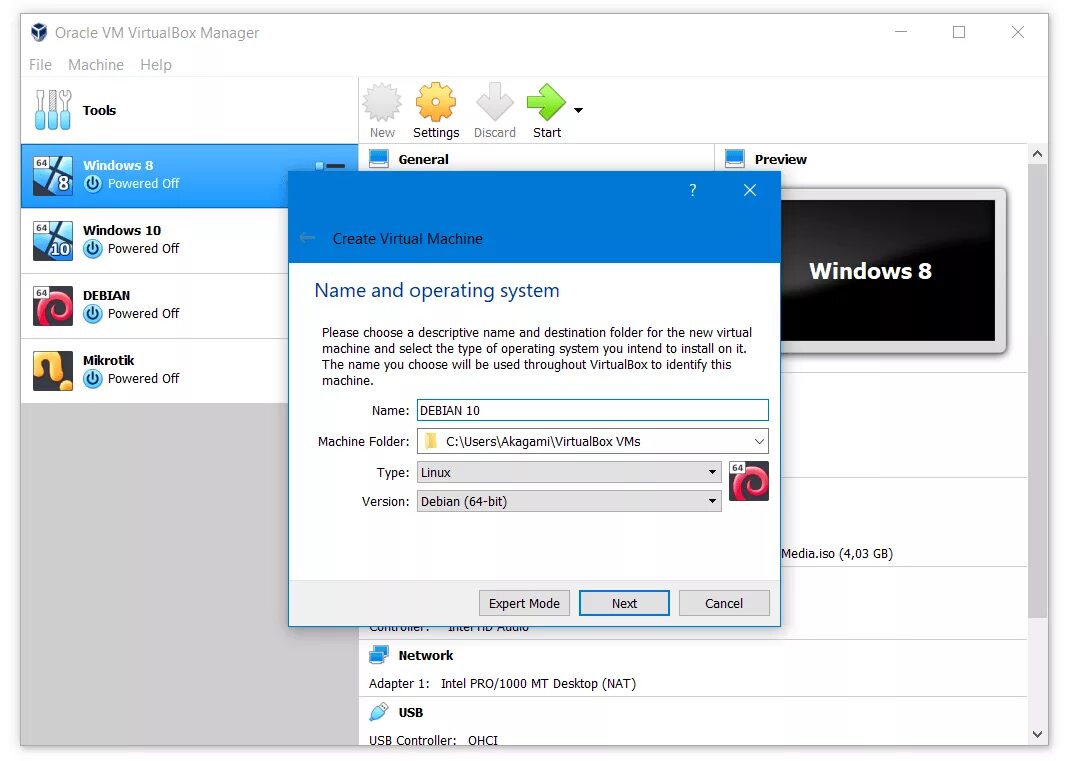
Task: Click the dialog help question mark
Action: [x=692, y=190]
